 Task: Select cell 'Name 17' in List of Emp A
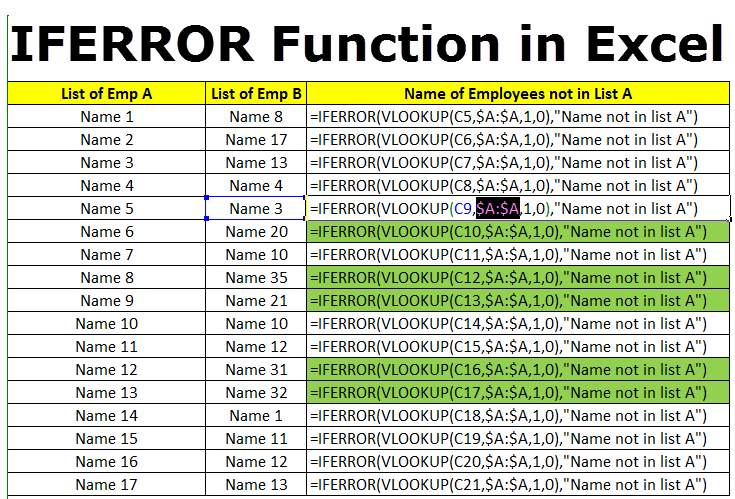click(x=106, y=484)
